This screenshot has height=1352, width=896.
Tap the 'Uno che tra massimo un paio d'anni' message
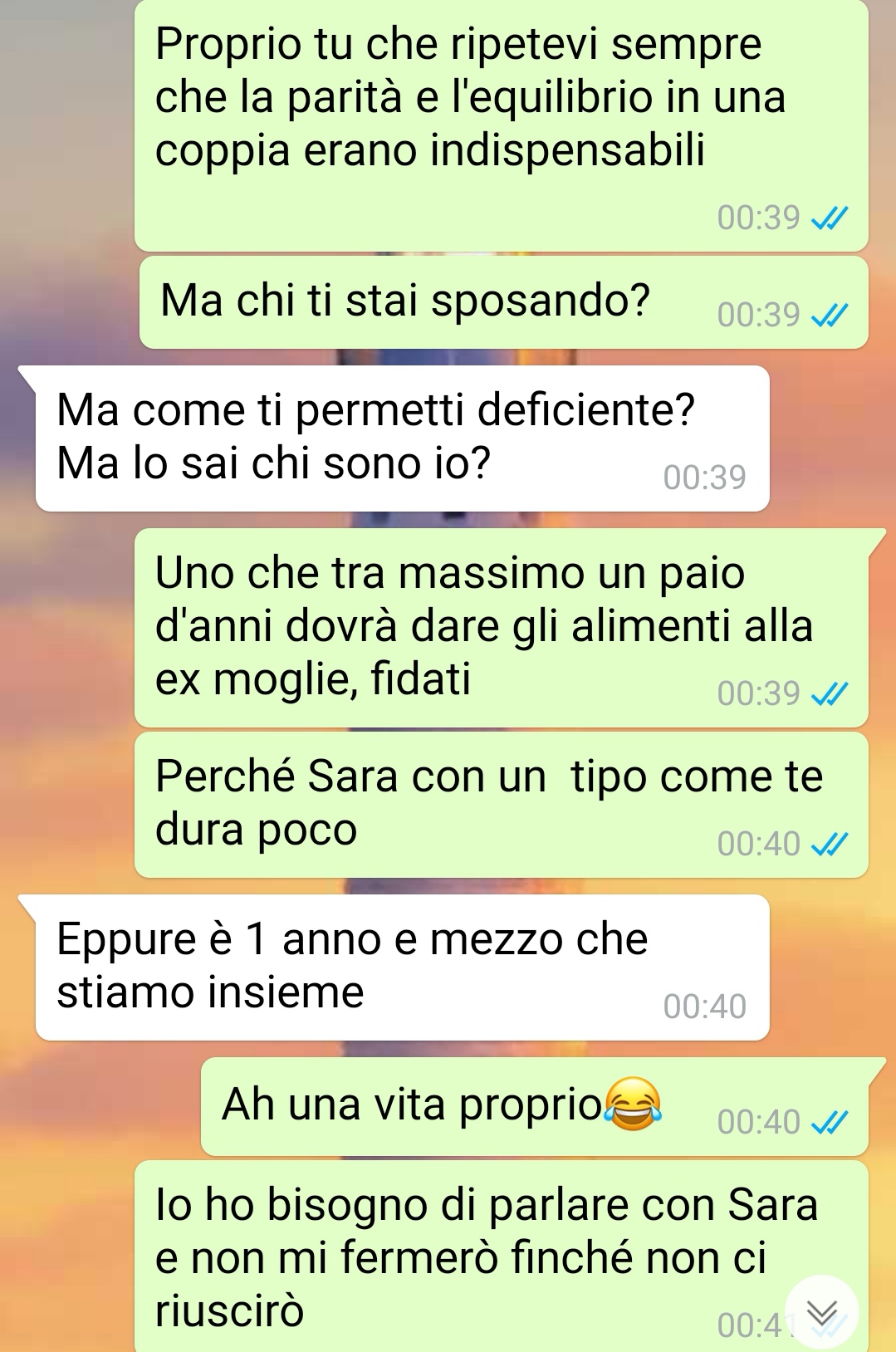pyautogui.click(x=502, y=628)
